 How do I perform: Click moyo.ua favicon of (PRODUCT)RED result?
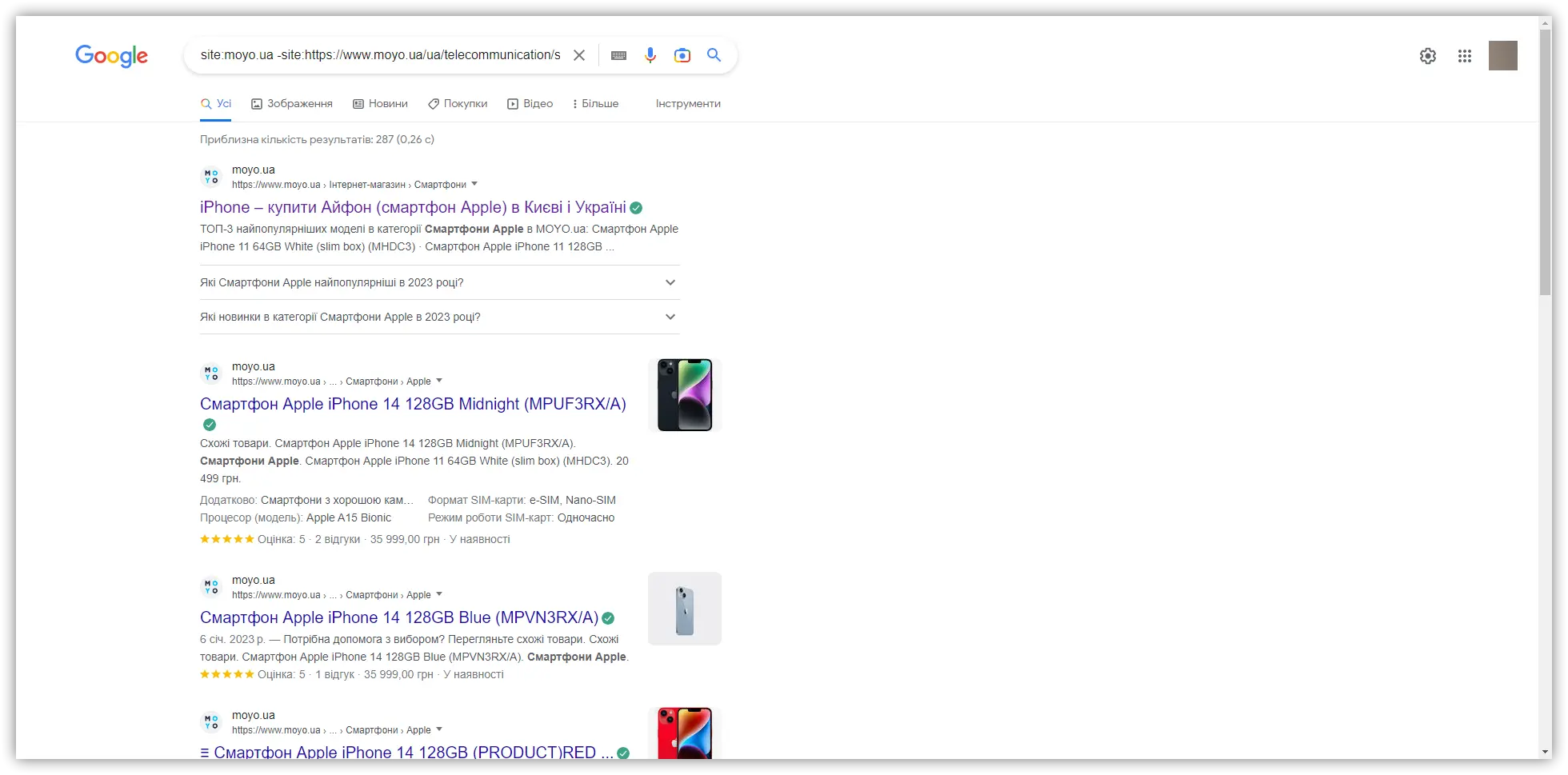(x=211, y=722)
